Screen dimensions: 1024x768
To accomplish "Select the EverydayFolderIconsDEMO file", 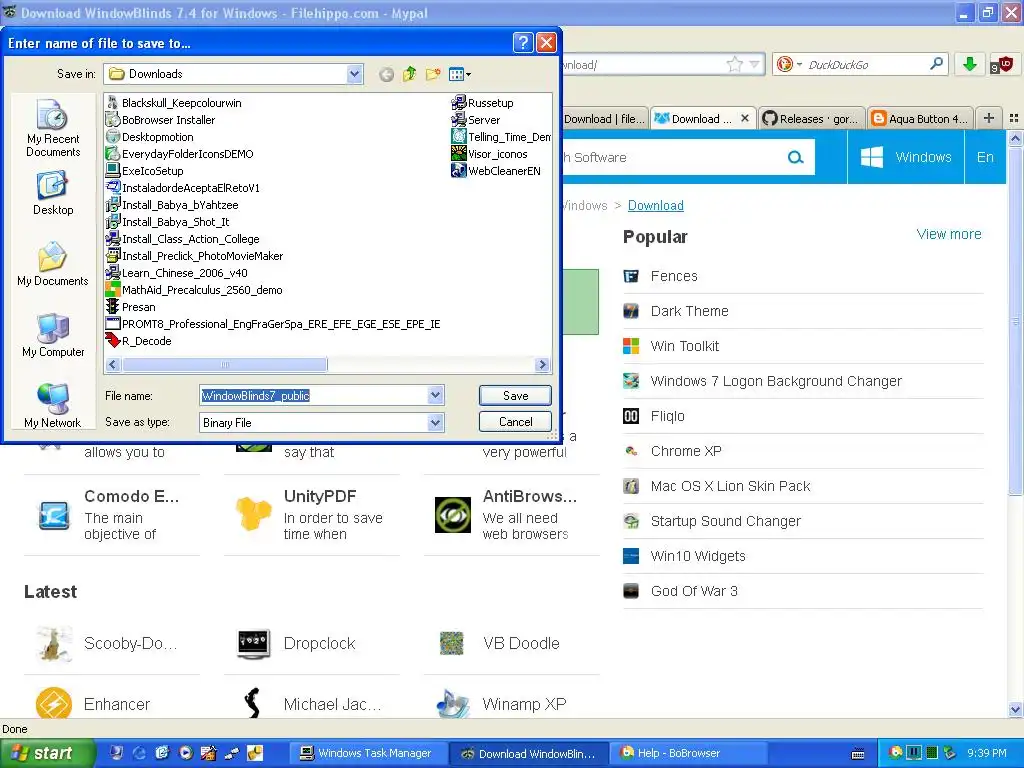I will click(x=180, y=154).
